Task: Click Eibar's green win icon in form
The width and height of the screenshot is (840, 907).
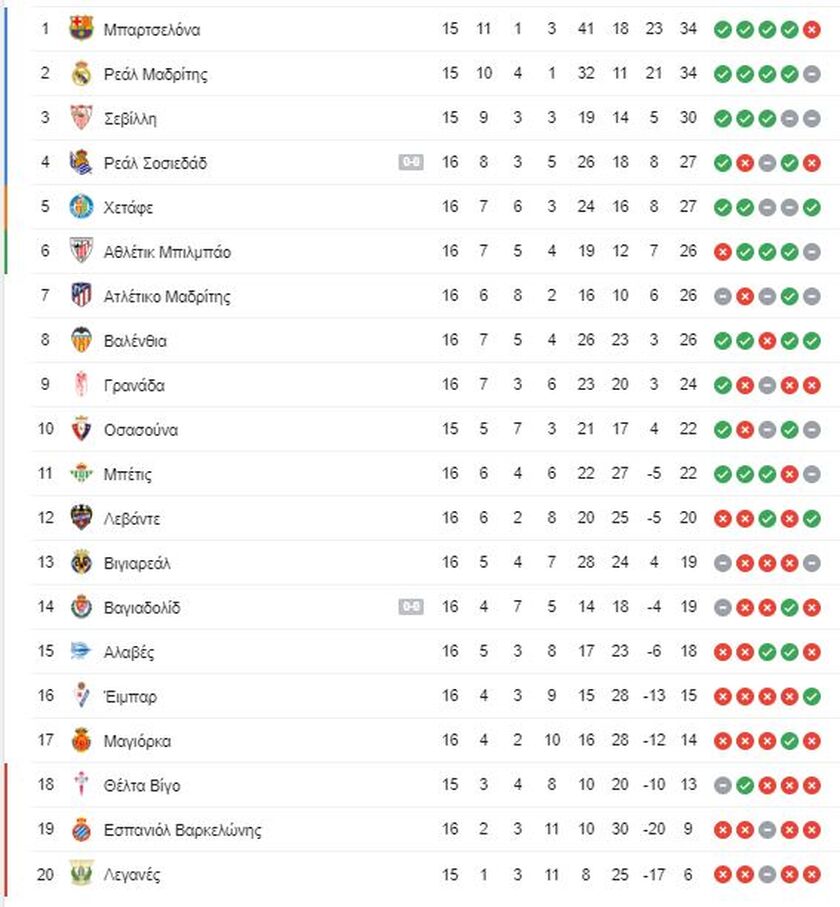Action: [812, 696]
